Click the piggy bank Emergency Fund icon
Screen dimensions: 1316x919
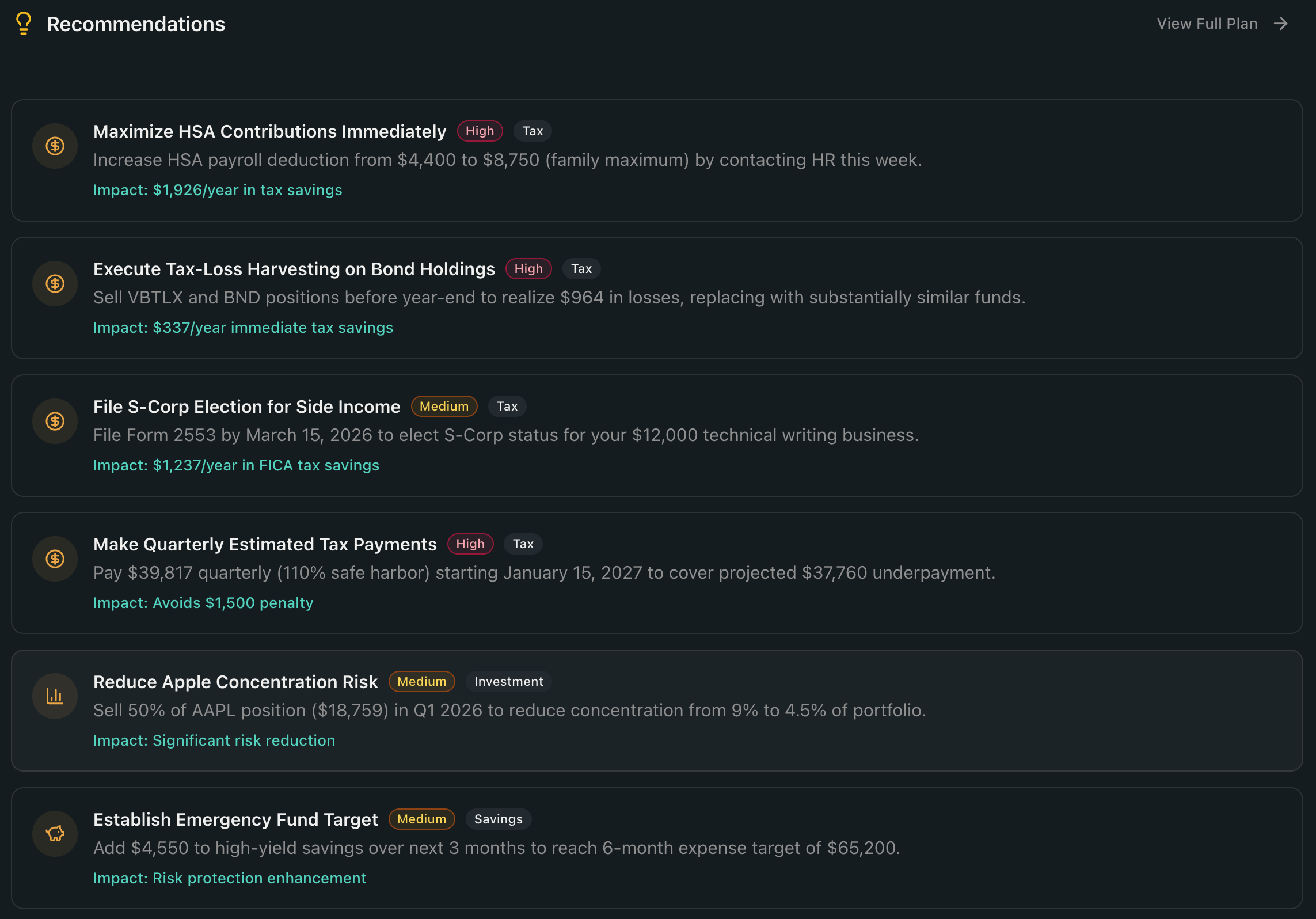click(55, 834)
